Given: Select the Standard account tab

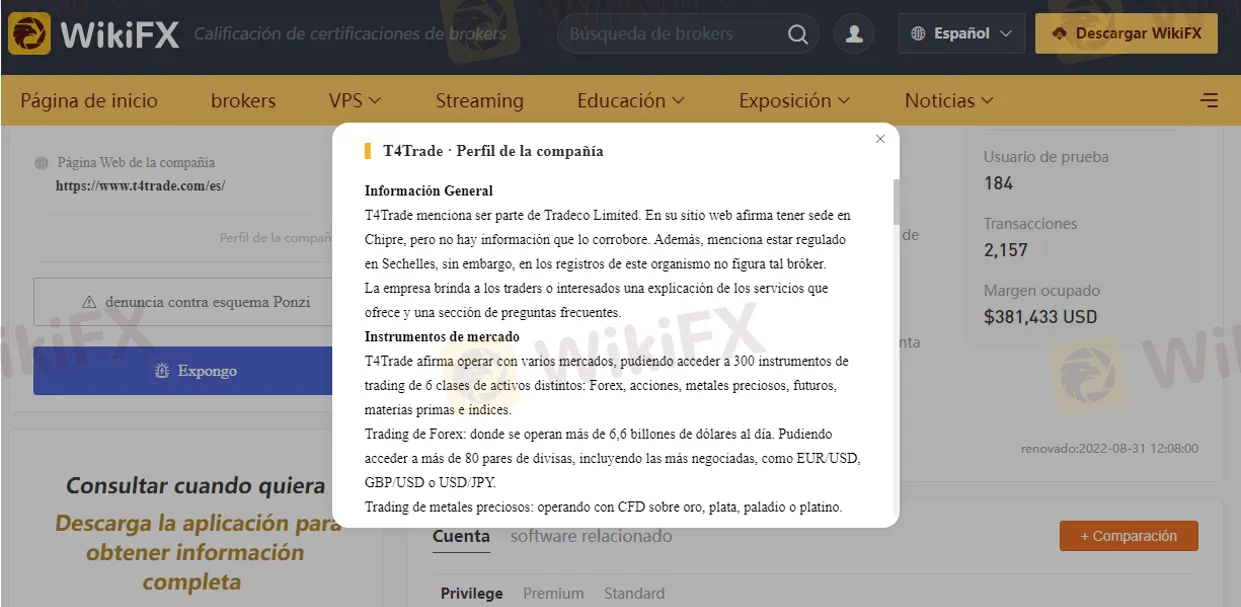Looking at the screenshot, I should click(x=634, y=593).
